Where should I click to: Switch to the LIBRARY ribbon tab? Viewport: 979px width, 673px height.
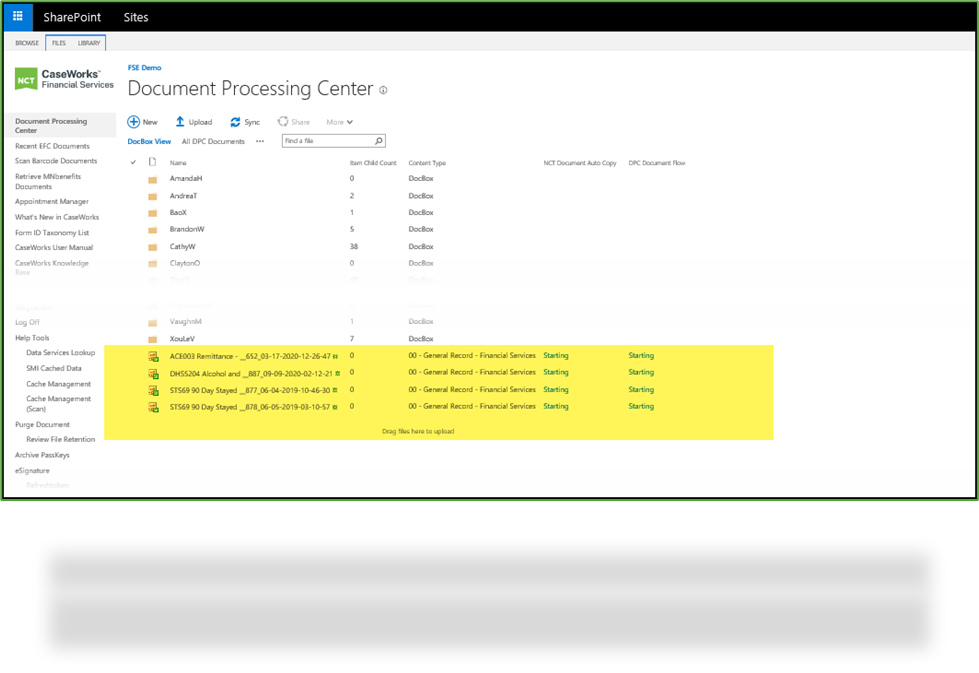coord(88,43)
